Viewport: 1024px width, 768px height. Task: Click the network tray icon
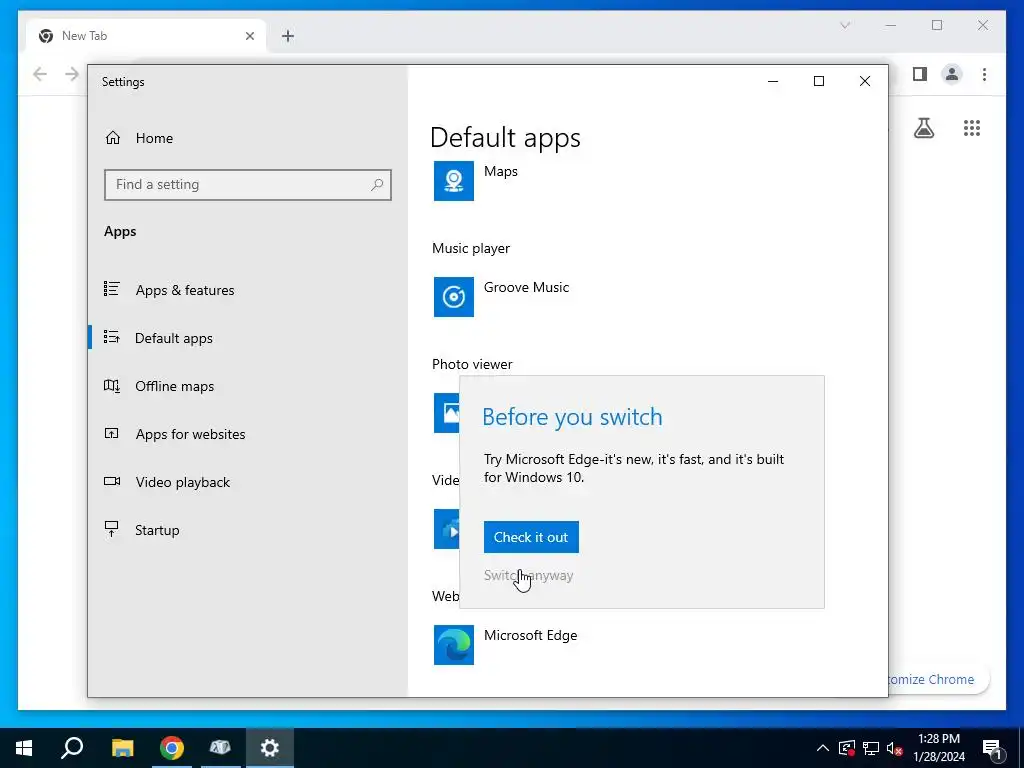(x=871, y=748)
